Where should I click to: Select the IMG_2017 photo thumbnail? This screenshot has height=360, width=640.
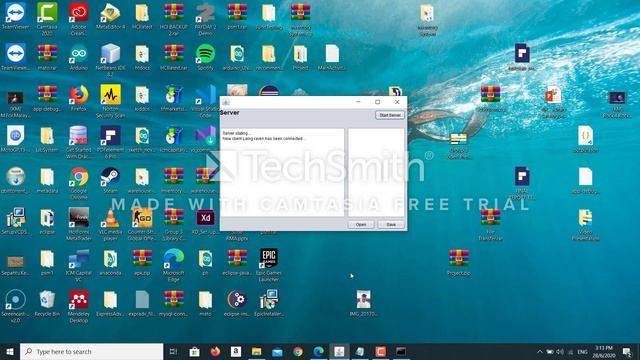coord(363,303)
